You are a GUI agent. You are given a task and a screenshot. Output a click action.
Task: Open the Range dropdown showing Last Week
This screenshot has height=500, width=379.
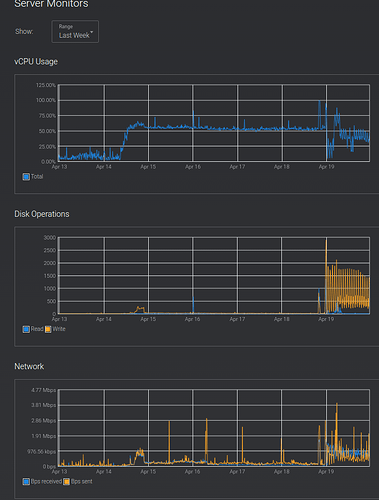pos(75,32)
